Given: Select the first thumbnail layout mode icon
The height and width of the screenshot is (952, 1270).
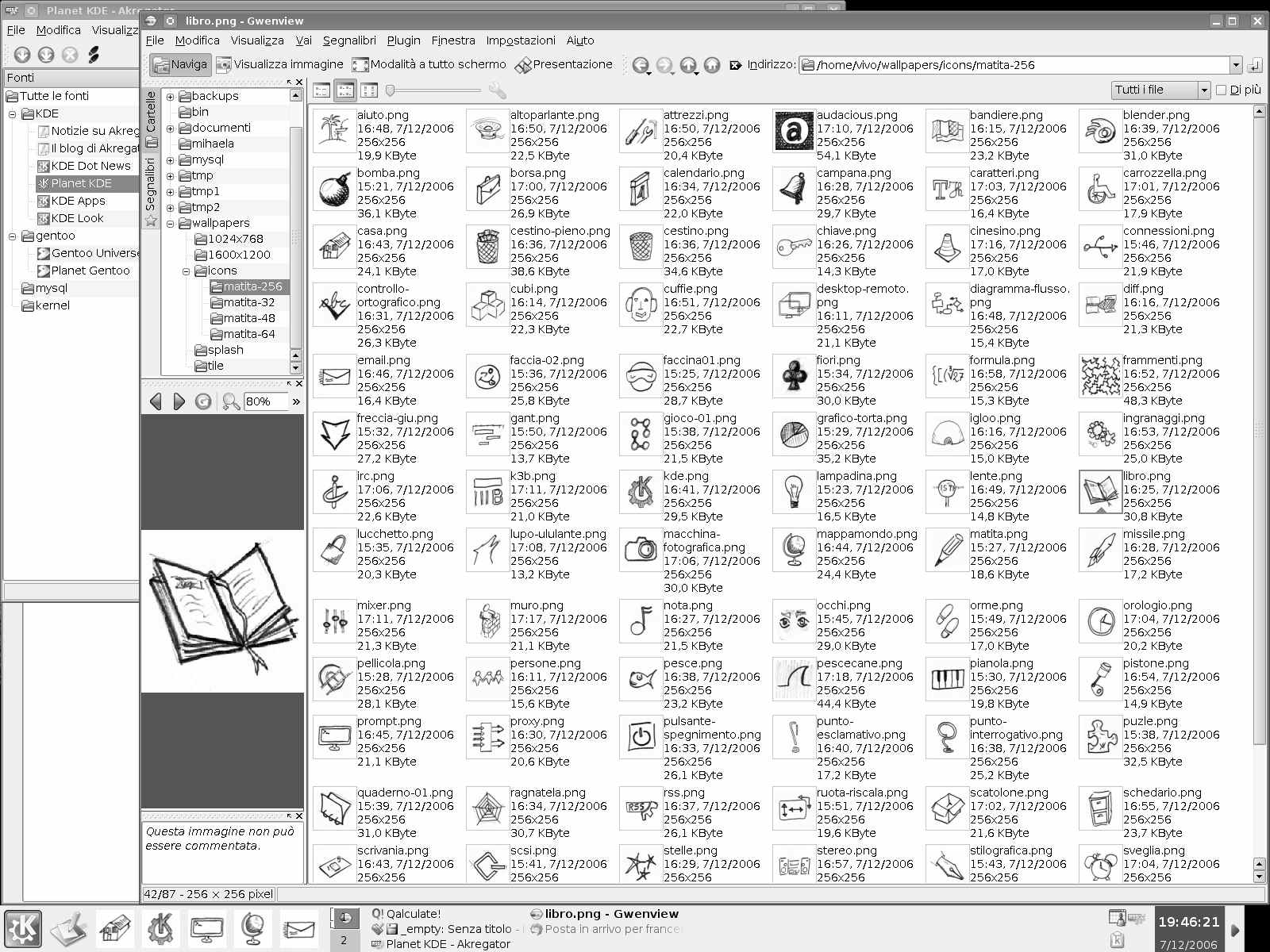Looking at the screenshot, I should point(321,90).
